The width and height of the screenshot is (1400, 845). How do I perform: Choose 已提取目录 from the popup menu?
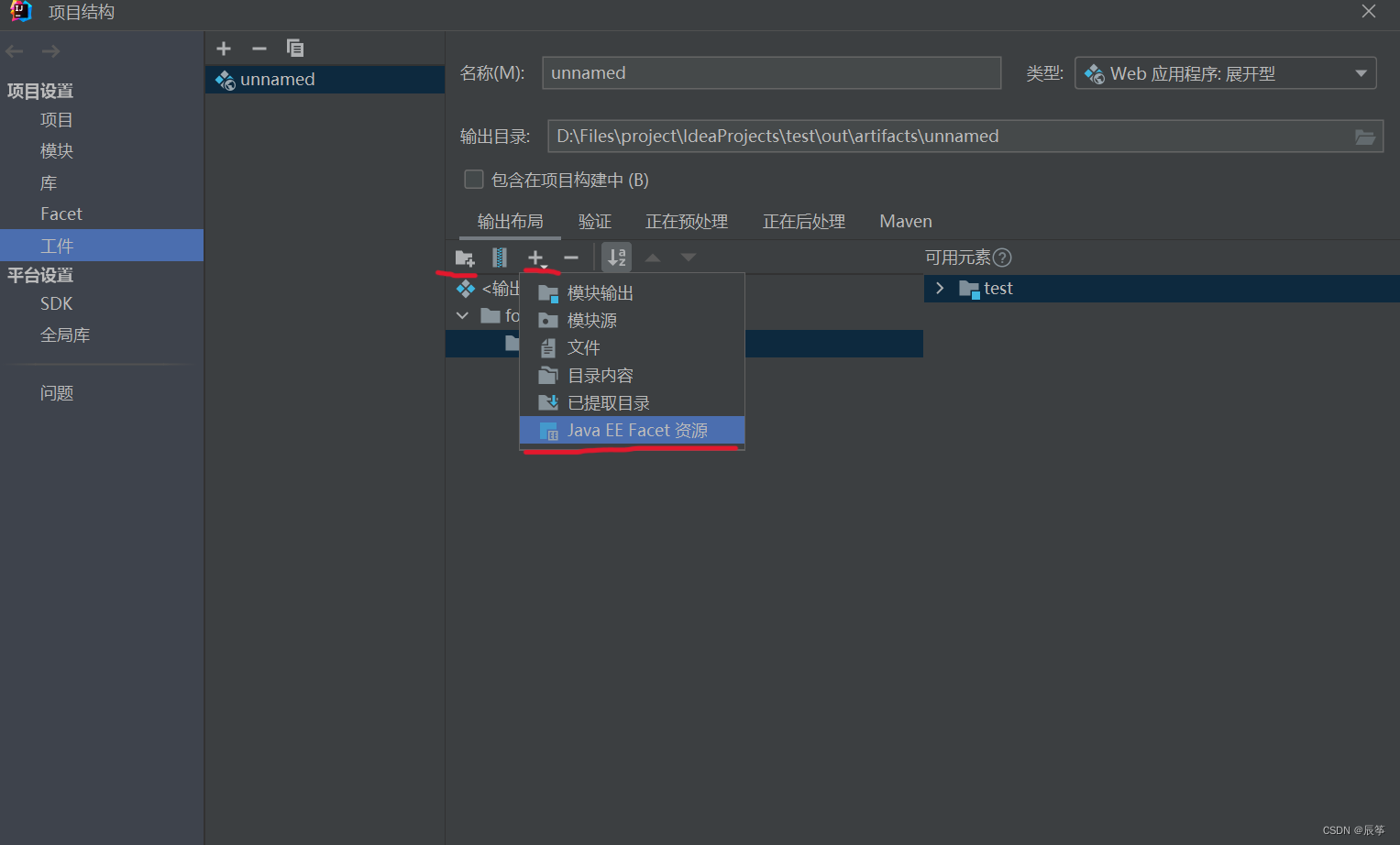[x=632, y=403]
